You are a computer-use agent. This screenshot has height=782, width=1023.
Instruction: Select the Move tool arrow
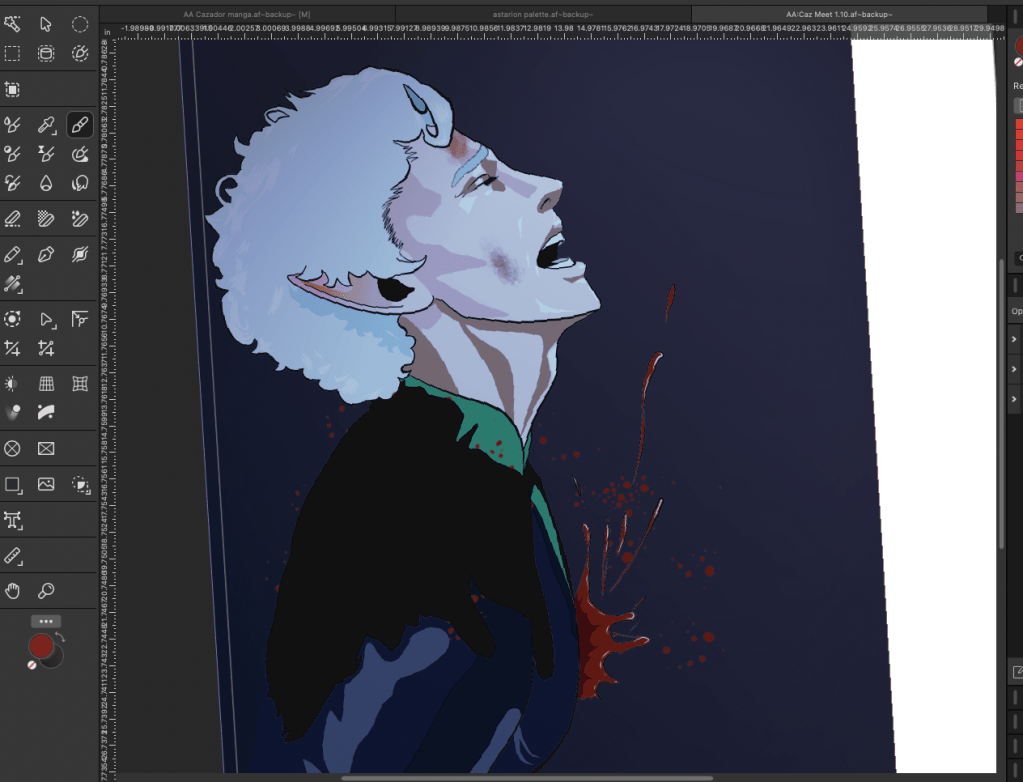point(46,24)
